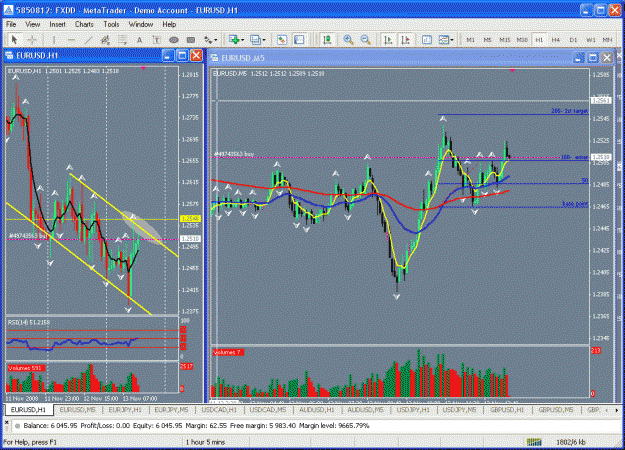Set timeframe to M15

[505, 40]
